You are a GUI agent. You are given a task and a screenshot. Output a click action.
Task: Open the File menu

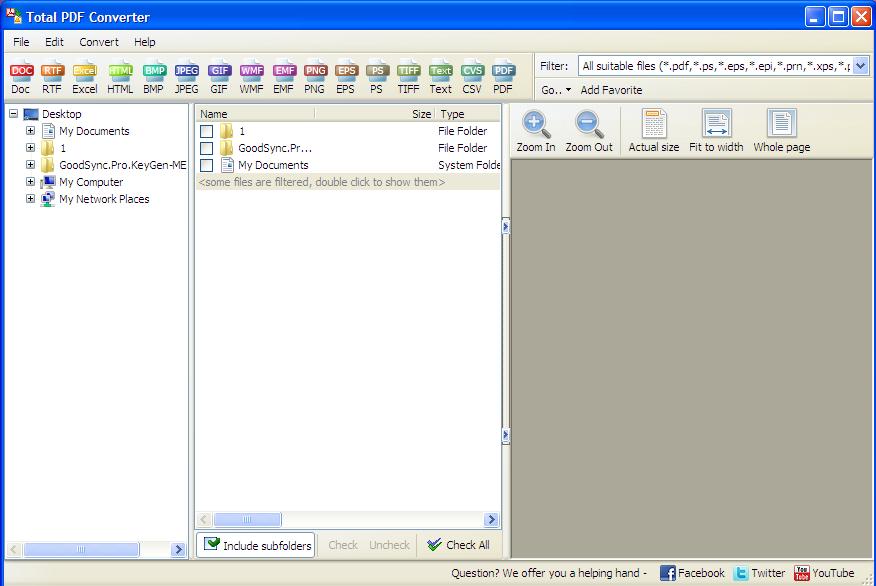[21, 42]
